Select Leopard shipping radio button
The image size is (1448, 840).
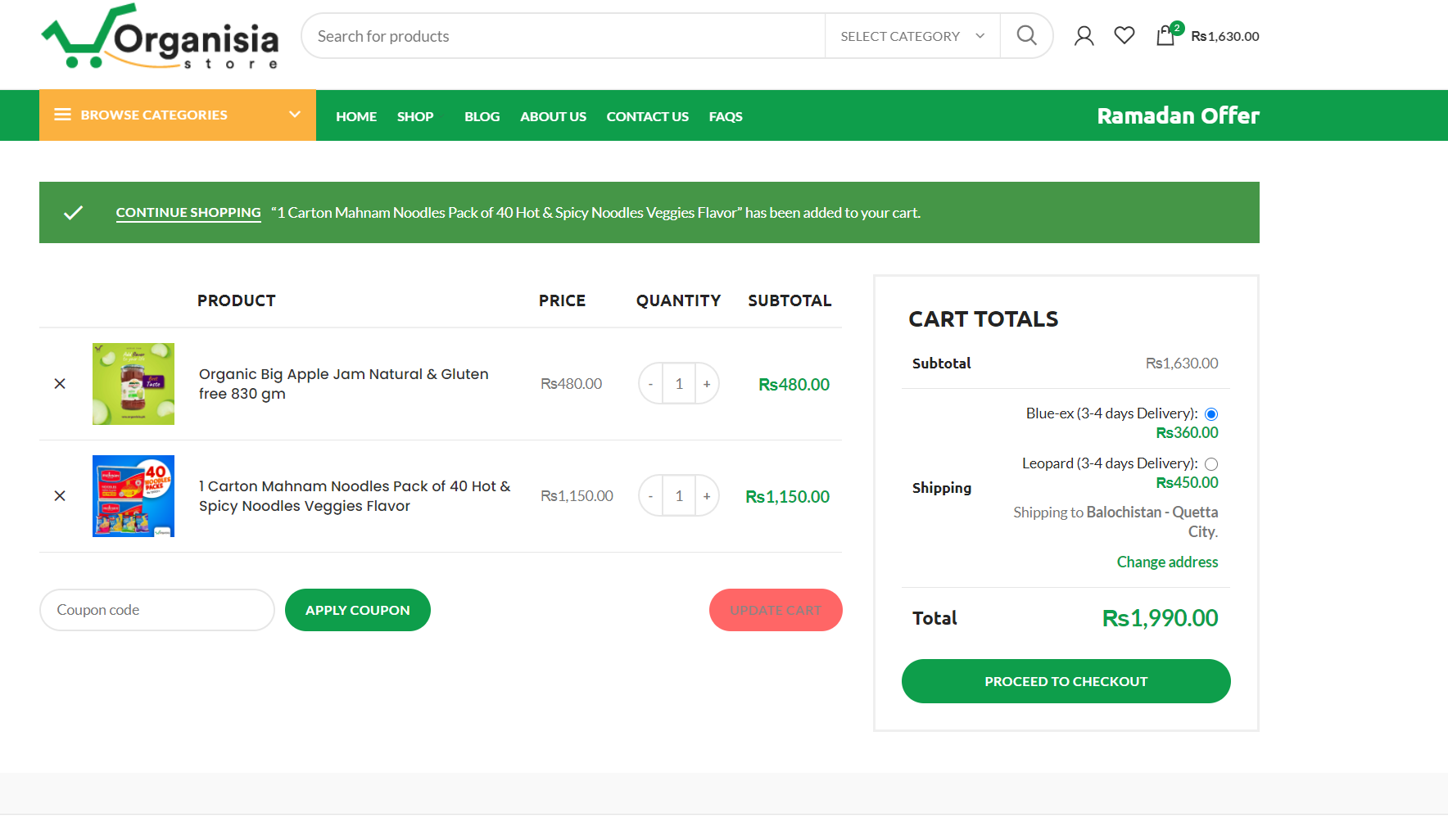(1211, 464)
